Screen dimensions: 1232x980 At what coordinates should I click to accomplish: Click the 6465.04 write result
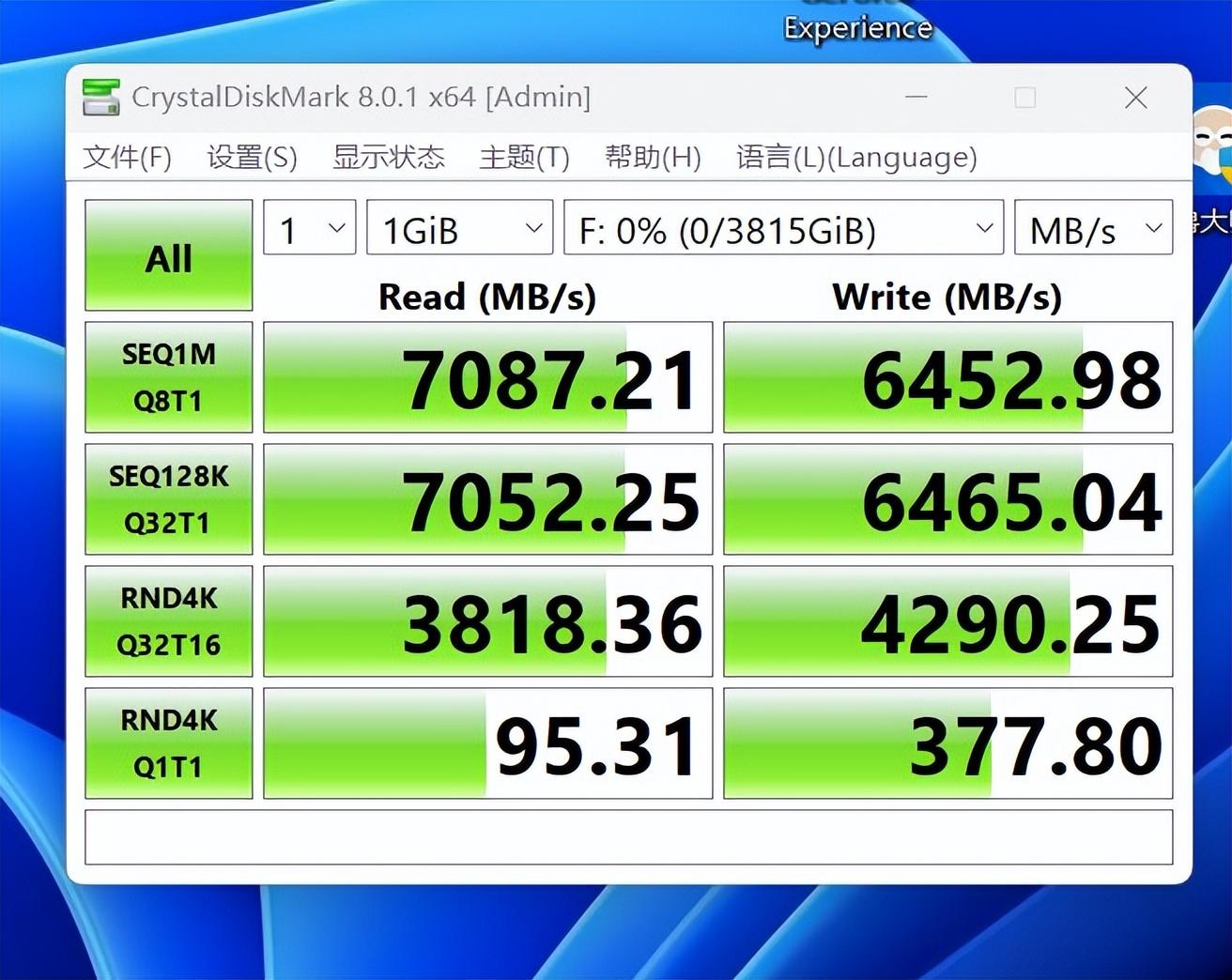[x=948, y=499]
